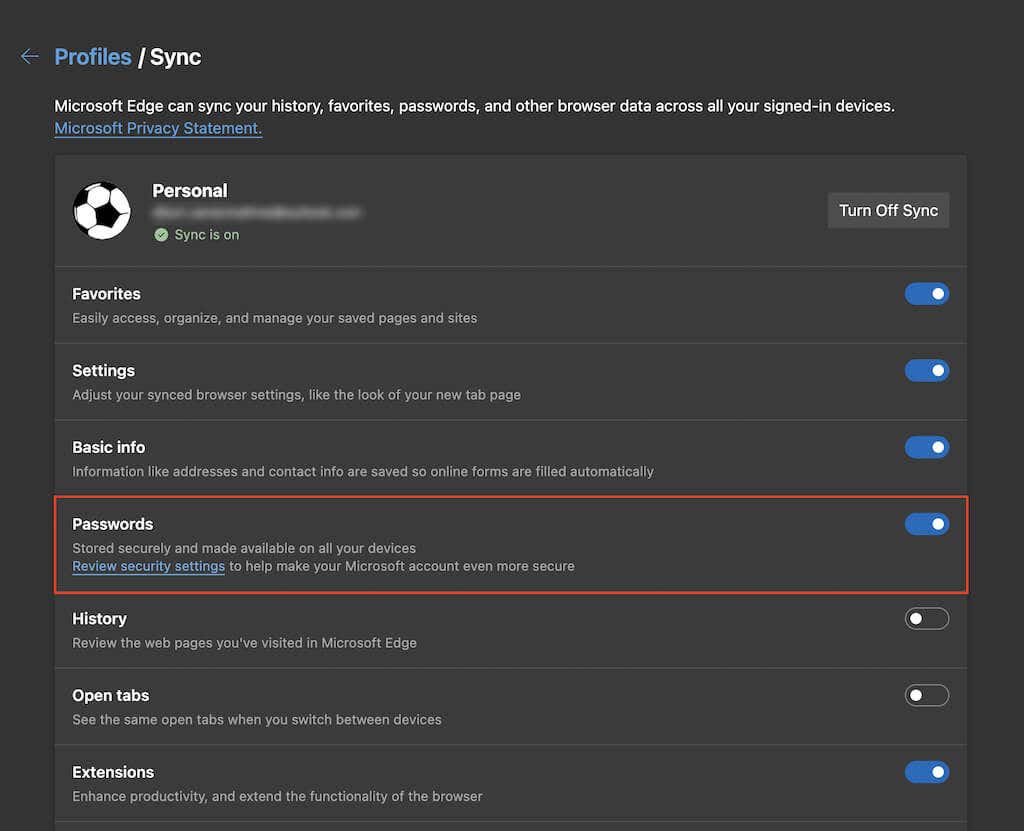
Task: Switch off the Basic info toggle
Action: [x=926, y=447]
